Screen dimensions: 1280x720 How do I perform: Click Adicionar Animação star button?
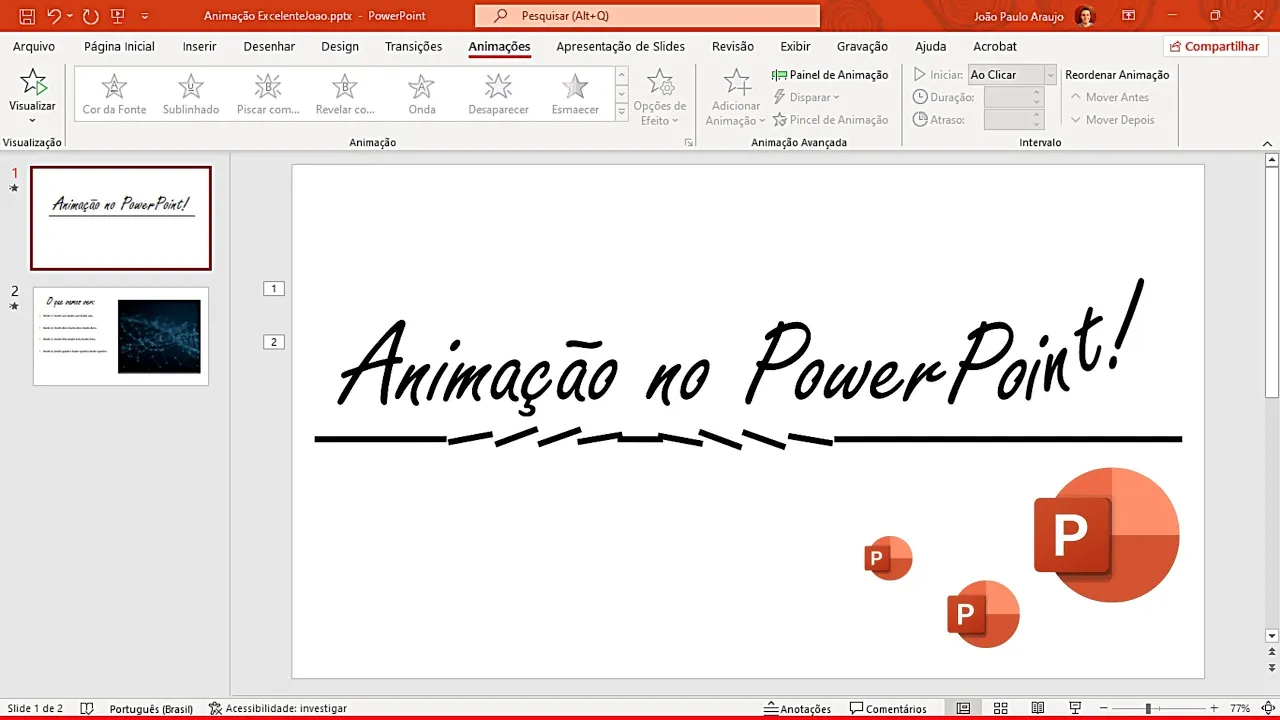click(736, 98)
